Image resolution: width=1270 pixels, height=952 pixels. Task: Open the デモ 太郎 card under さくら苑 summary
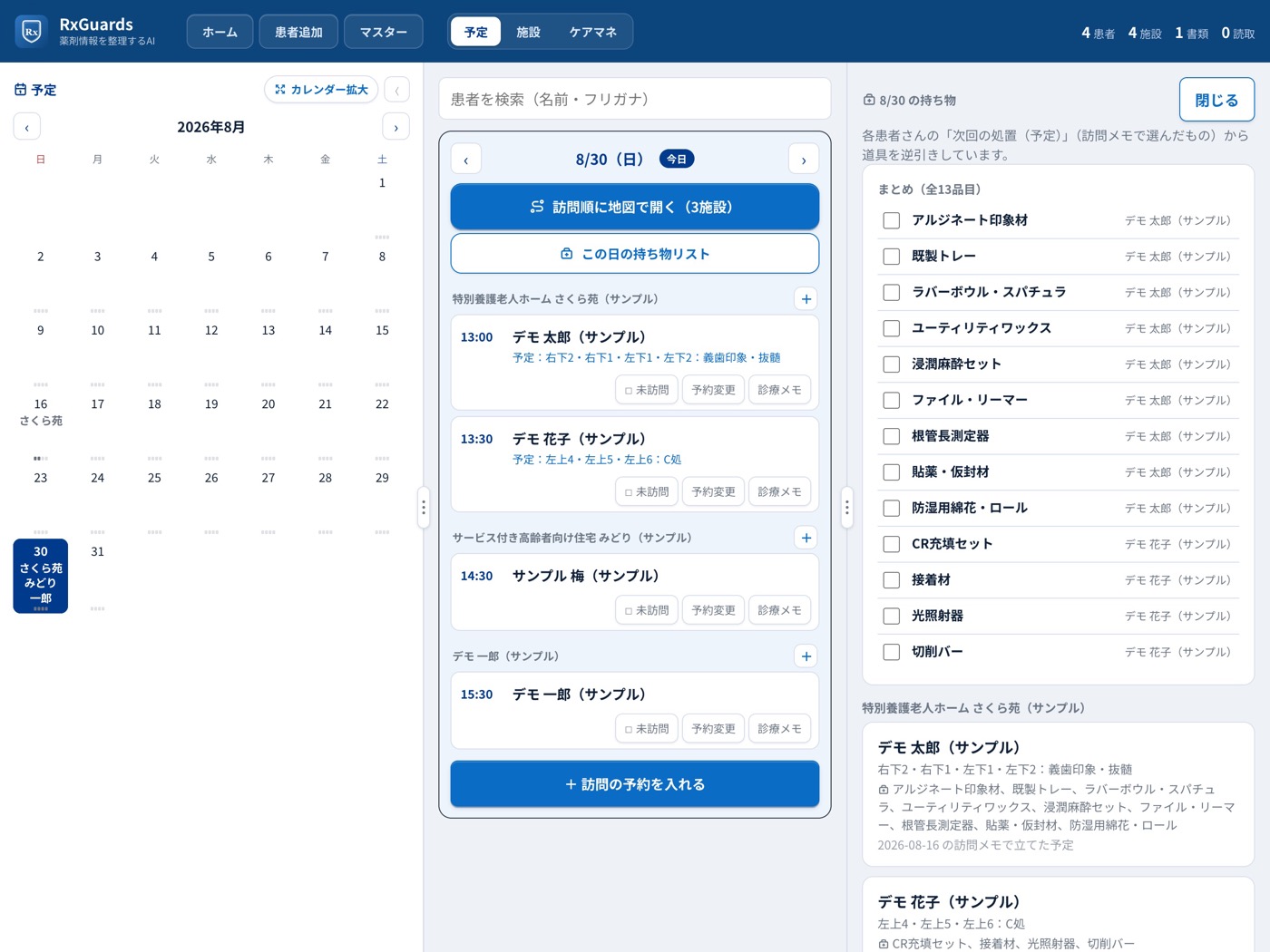[1058, 795]
